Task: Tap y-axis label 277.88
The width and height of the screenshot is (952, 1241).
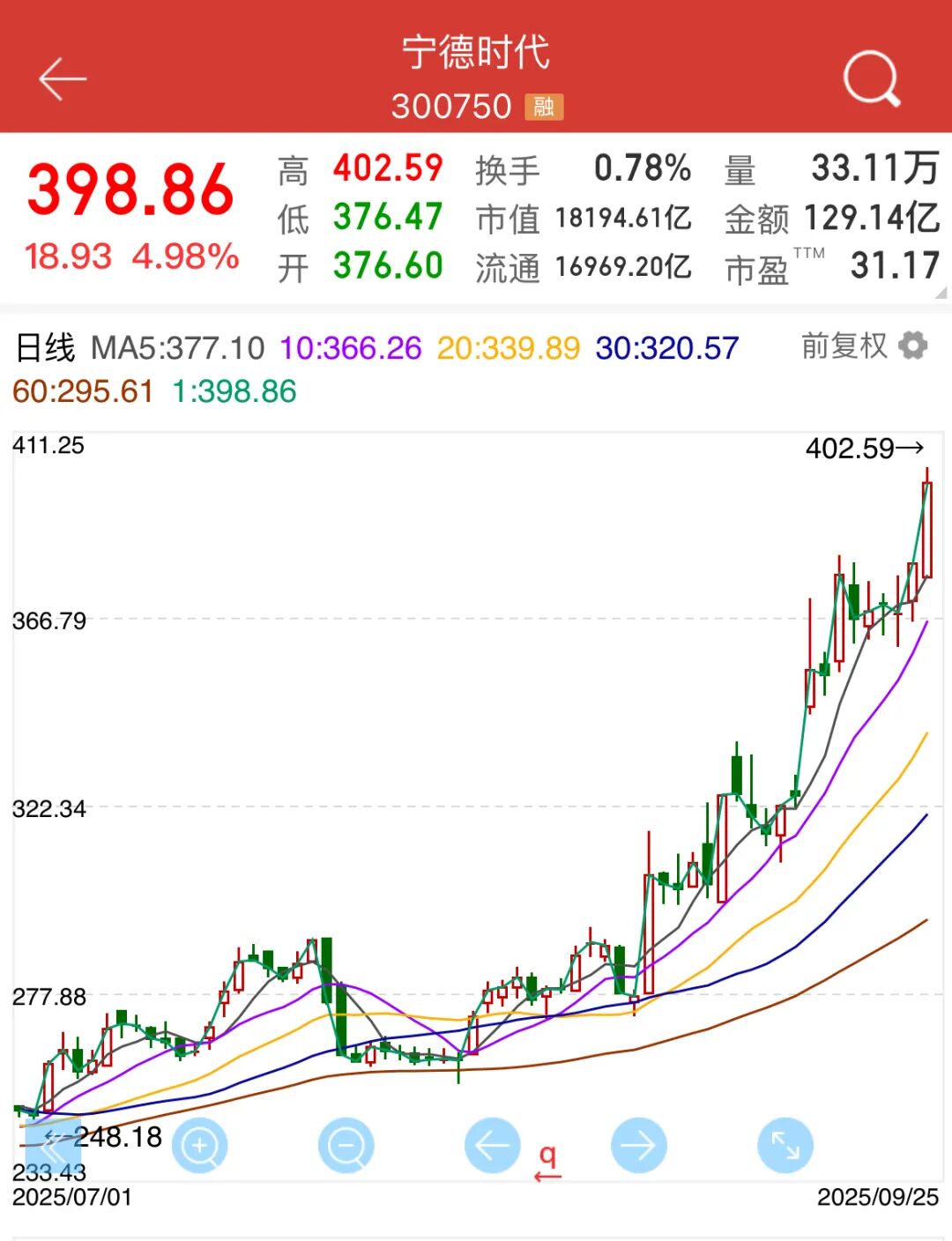Action: (49, 997)
